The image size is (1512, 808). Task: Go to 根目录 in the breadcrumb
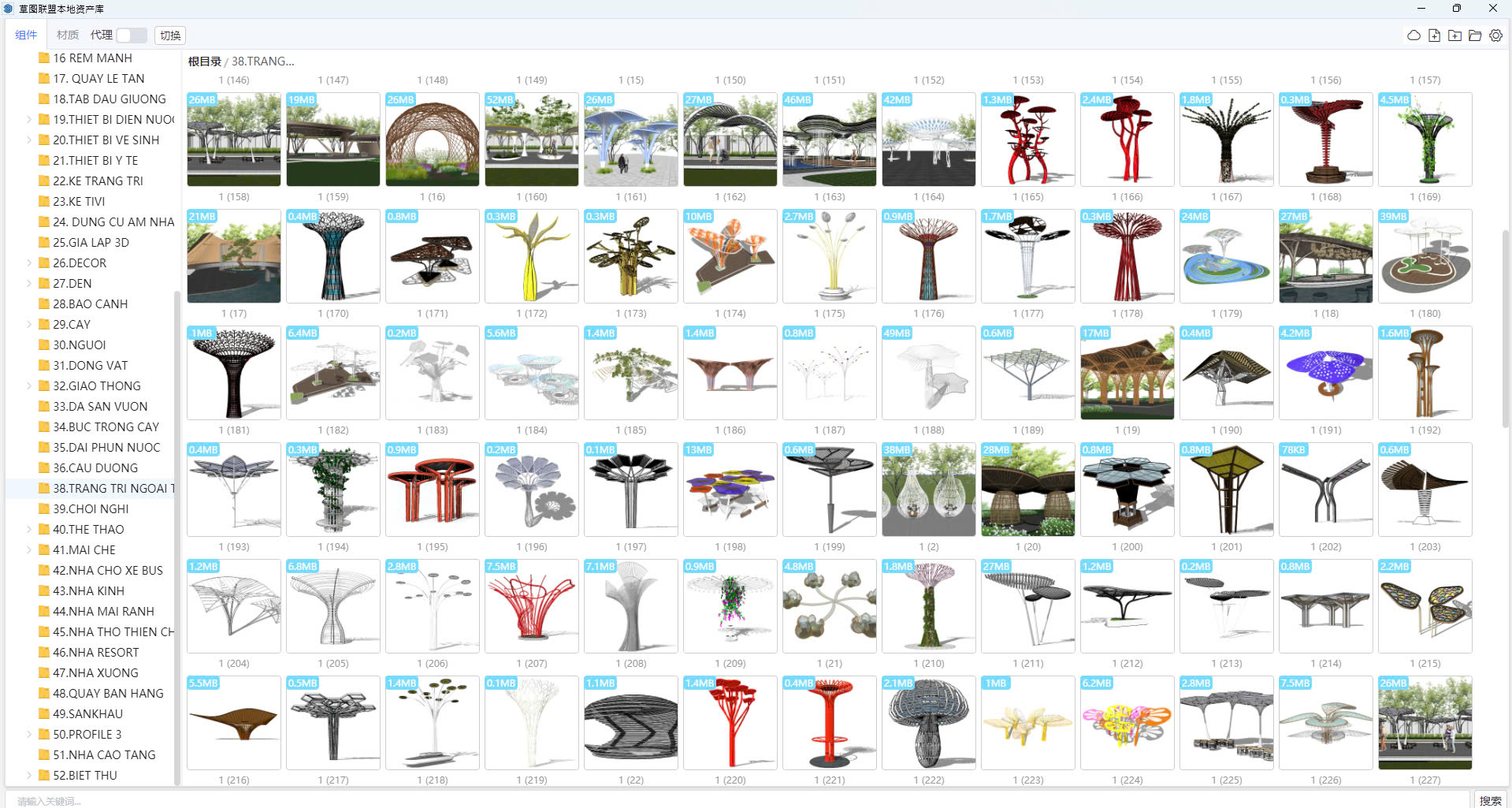coord(204,61)
